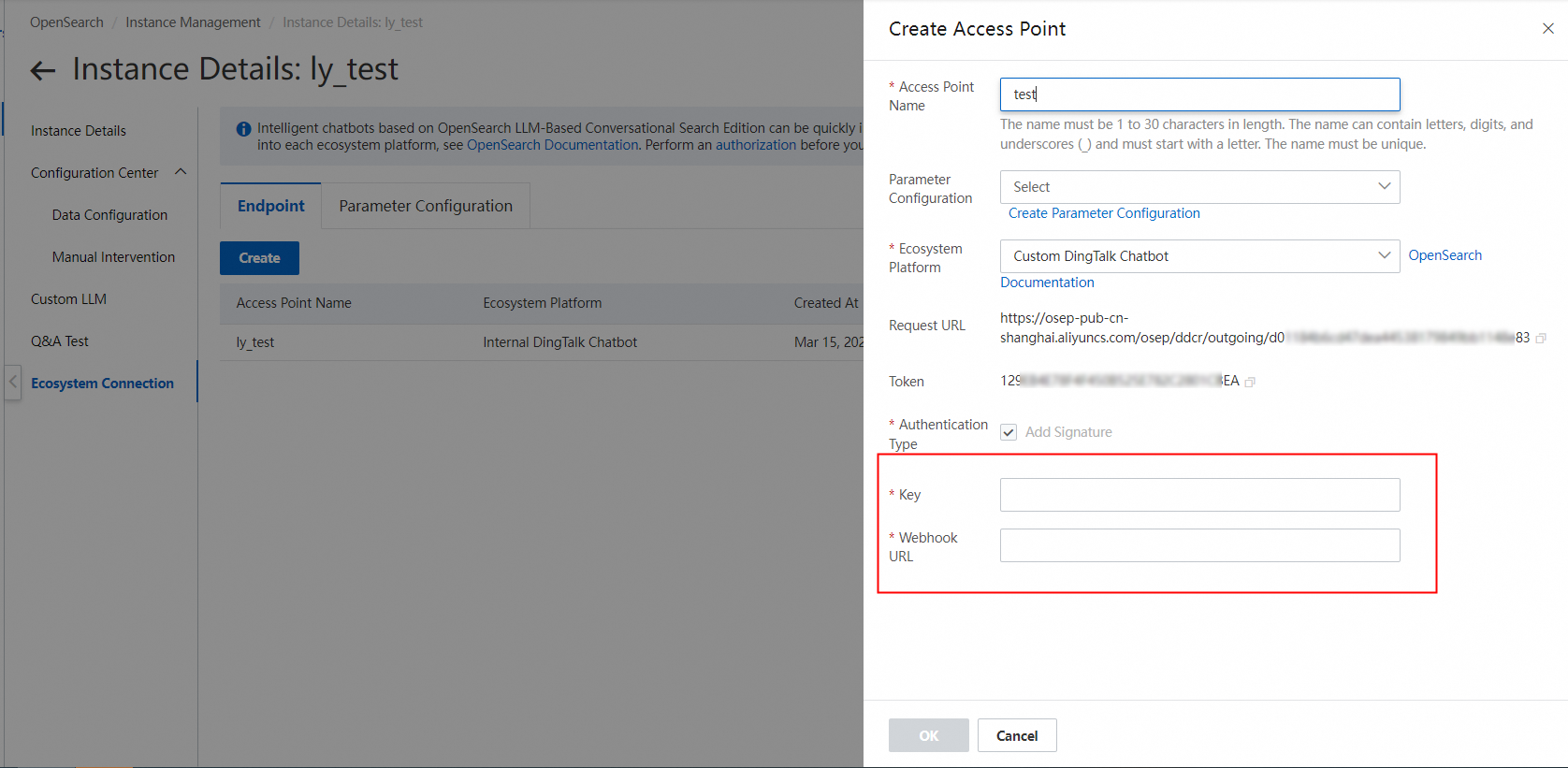Copy the Request URL with copy icon
This screenshot has height=768, width=1568.
point(1541,338)
